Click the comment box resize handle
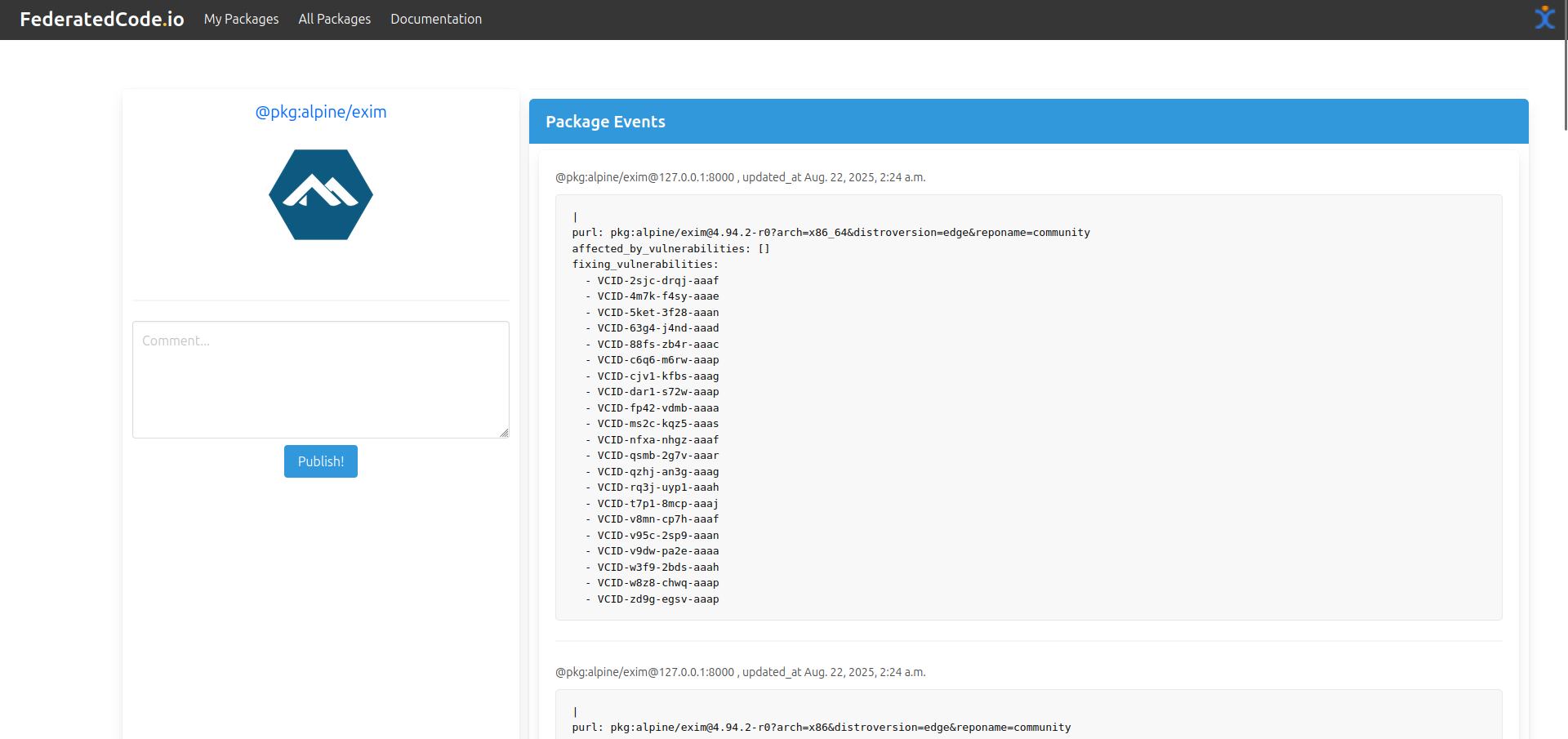 tap(504, 433)
